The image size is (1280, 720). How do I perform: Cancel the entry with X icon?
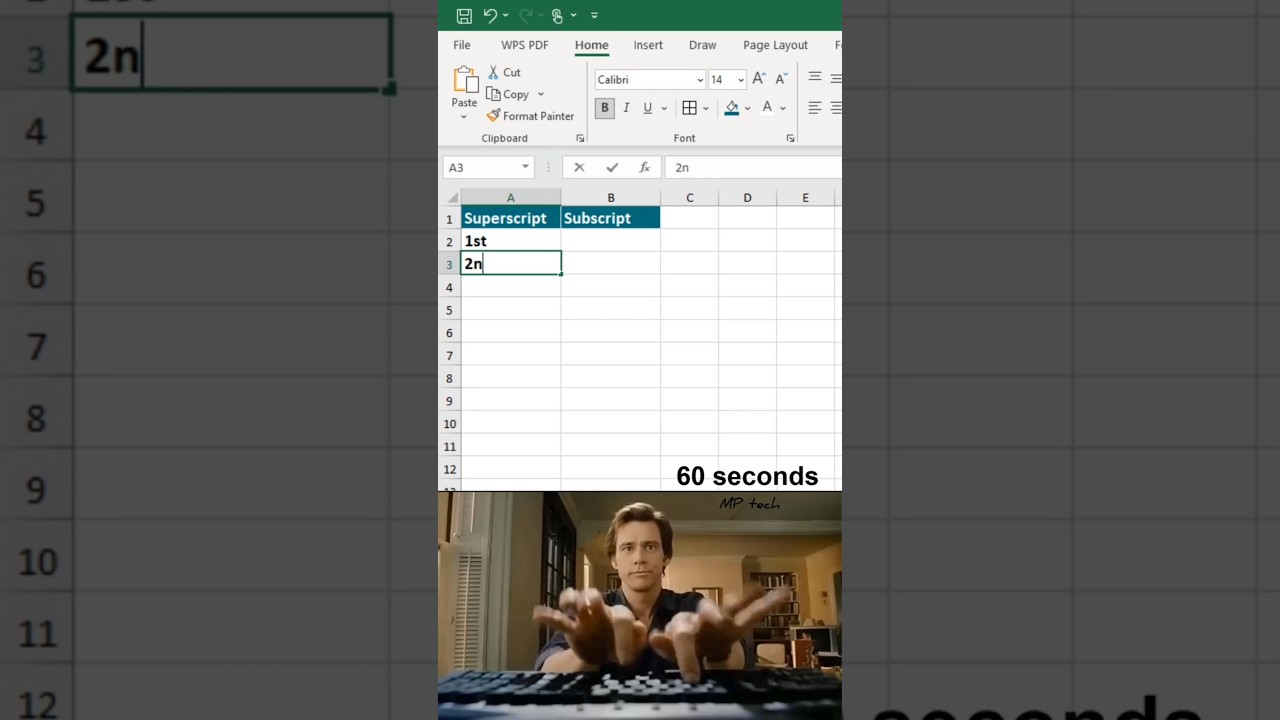pyautogui.click(x=579, y=167)
